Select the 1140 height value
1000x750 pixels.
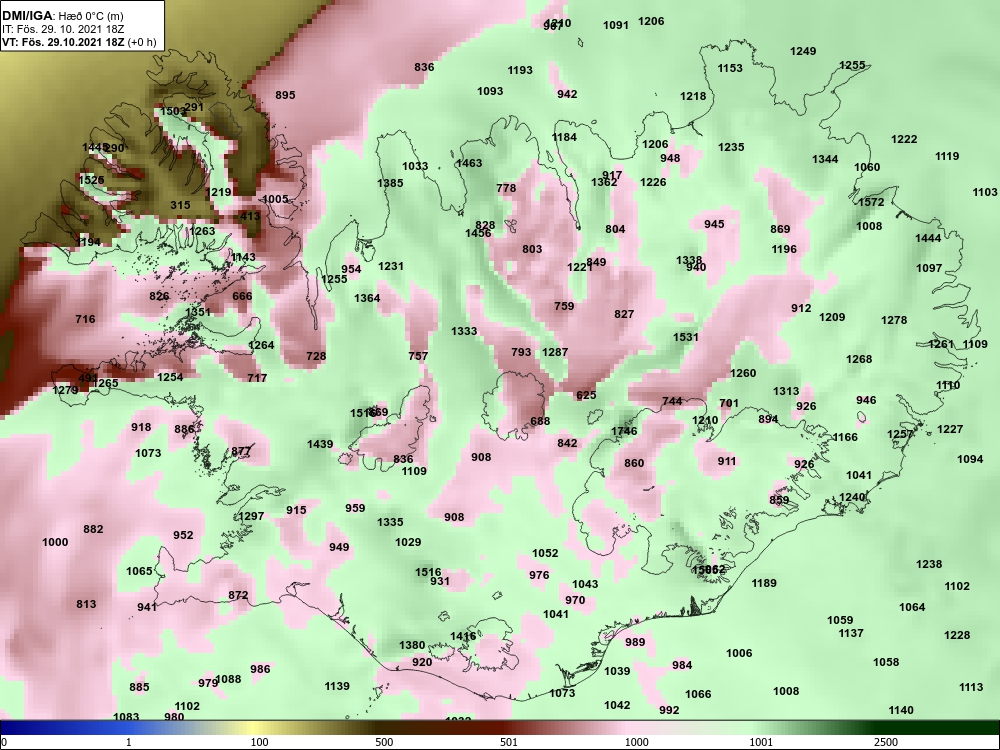pos(901,710)
